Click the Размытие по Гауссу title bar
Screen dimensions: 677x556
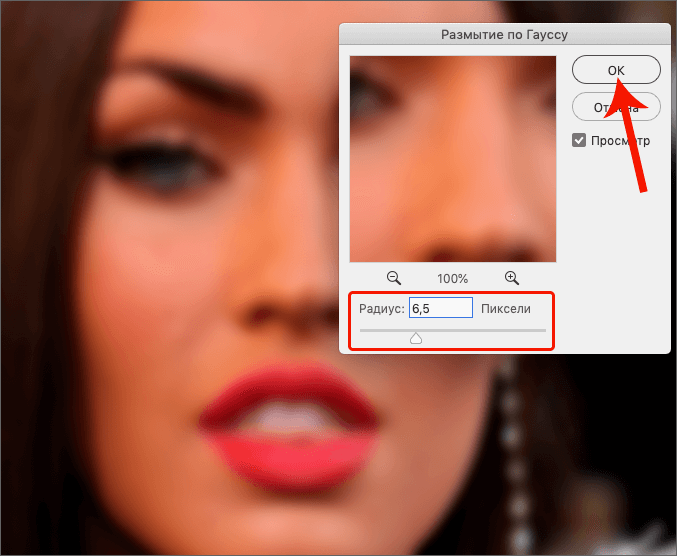click(505, 34)
